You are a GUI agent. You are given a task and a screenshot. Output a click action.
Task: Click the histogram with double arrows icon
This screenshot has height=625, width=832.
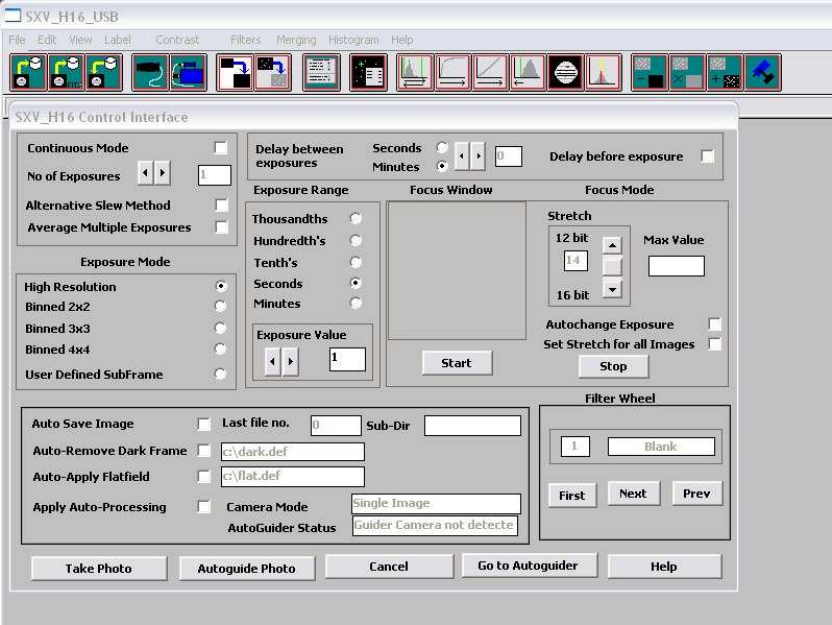click(x=415, y=72)
